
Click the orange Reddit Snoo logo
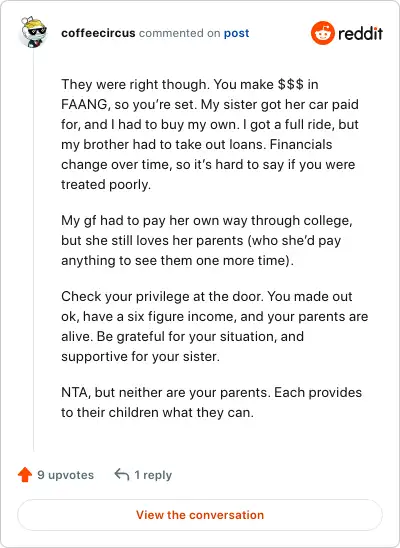323,33
